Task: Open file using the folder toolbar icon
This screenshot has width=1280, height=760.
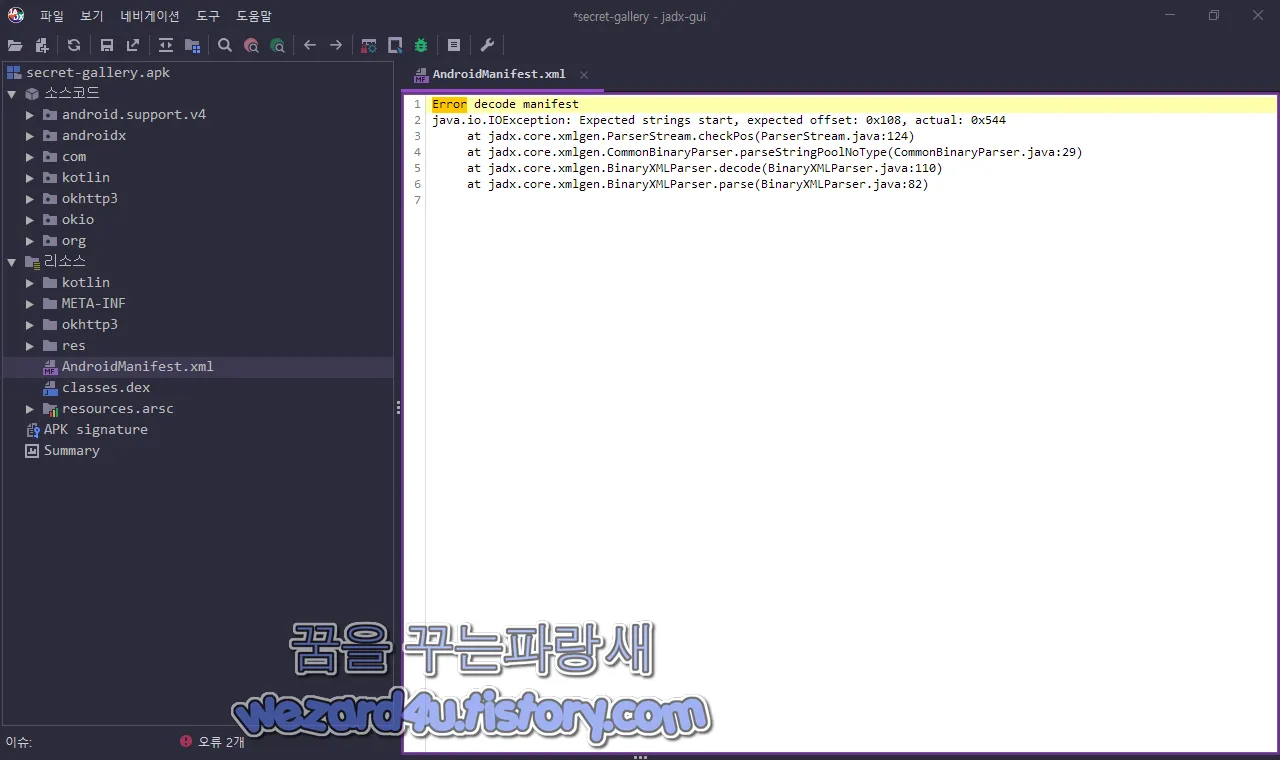Action: coord(15,45)
